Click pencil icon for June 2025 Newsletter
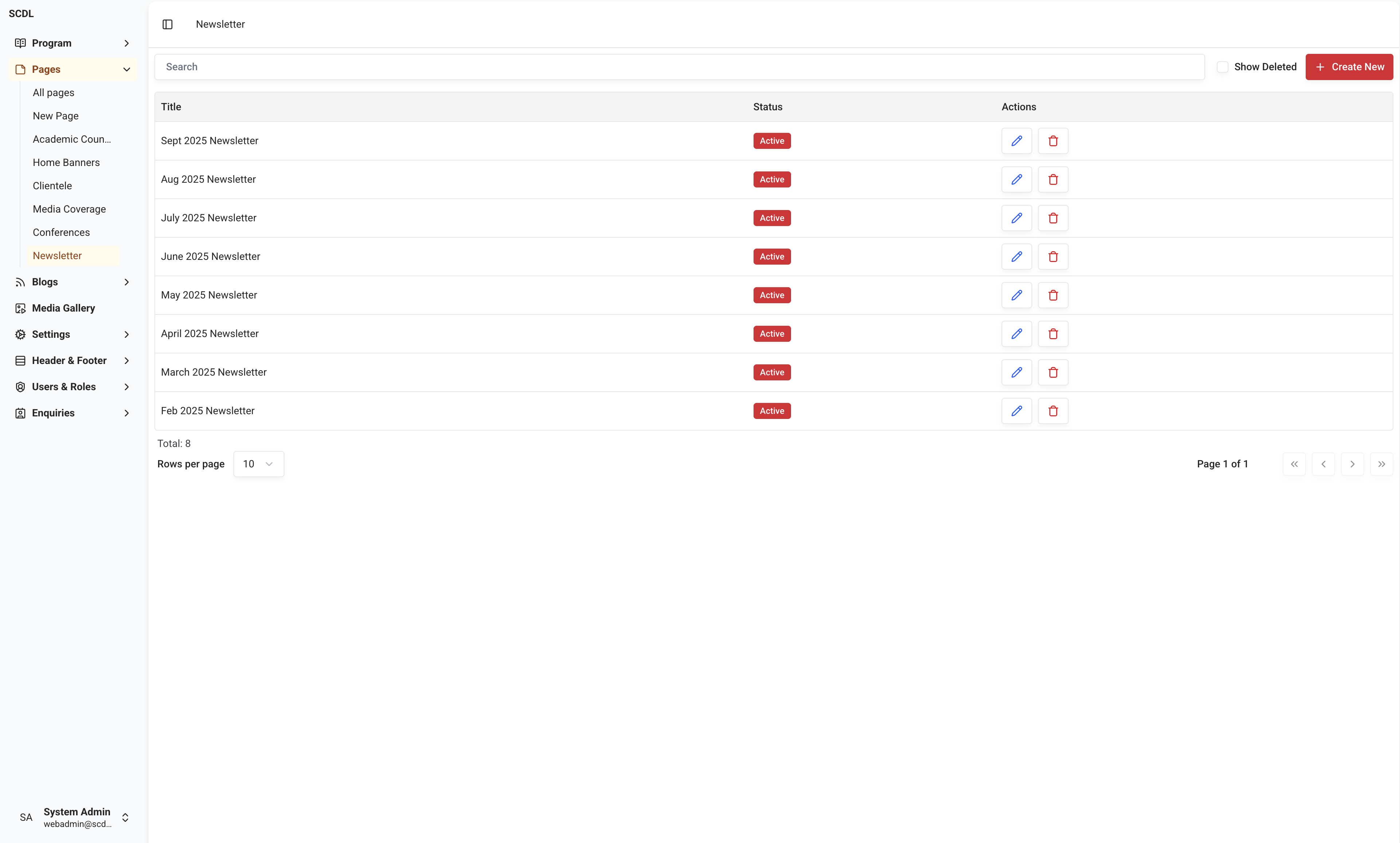Screen dimensions: 1400x843 click(1016, 257)
